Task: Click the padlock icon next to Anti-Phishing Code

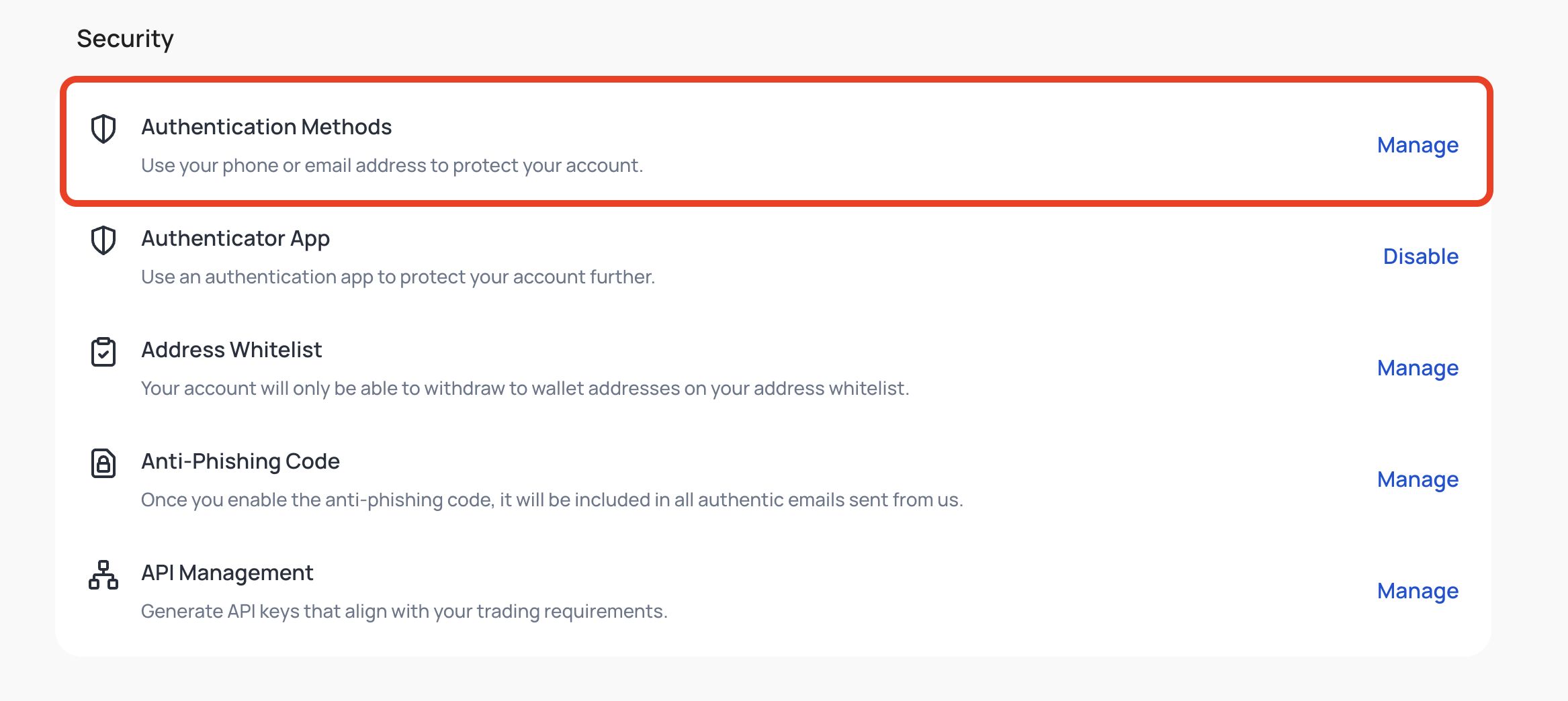Action: [x=103, y=464]
